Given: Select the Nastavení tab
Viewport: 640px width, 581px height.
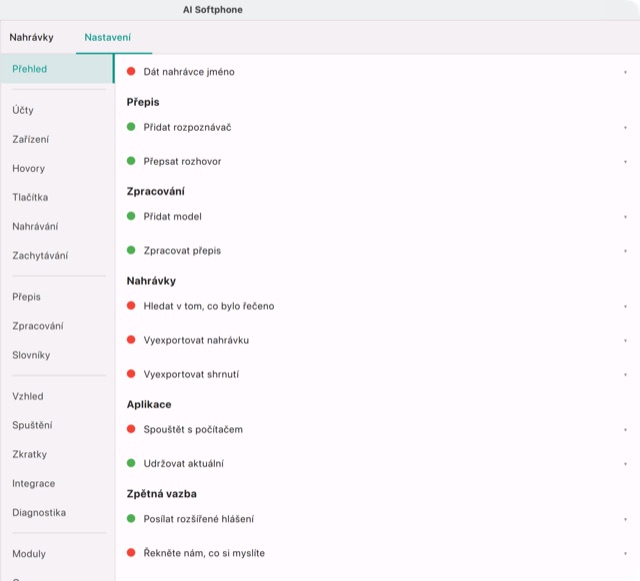Looking at the screenshot, I should (107, 38).
